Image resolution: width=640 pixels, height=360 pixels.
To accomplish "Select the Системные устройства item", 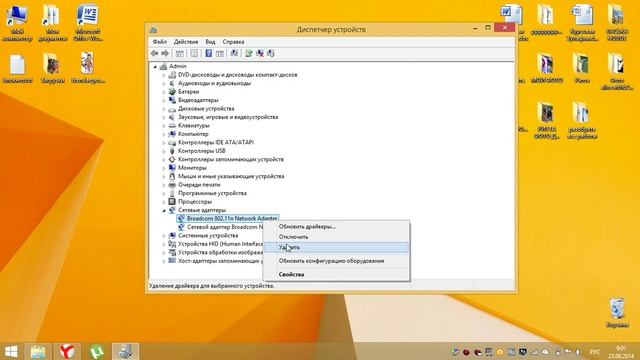I will pos(208,236).
